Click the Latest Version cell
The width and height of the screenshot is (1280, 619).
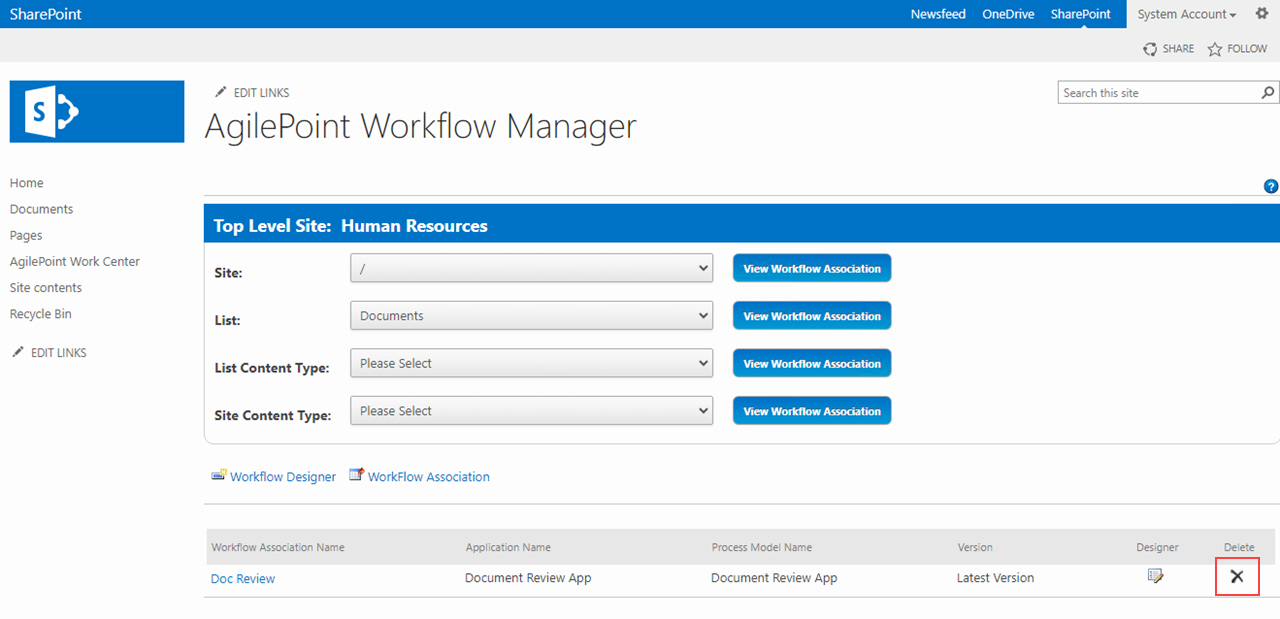[996, 577]
